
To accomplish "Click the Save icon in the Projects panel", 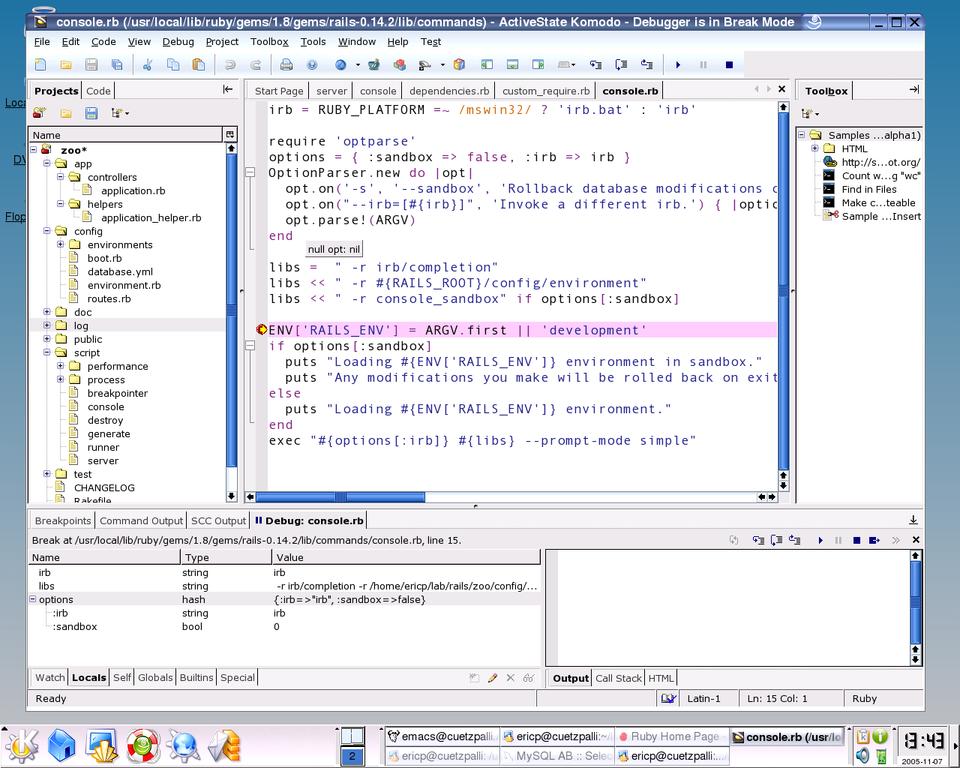I will (91, 113).
